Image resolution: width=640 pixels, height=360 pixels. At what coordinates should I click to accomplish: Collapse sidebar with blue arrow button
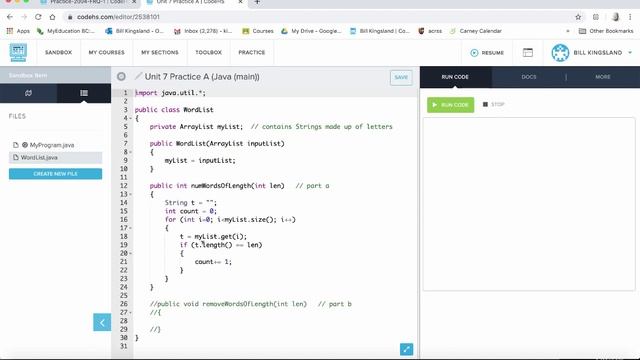(x=102, y=322)
